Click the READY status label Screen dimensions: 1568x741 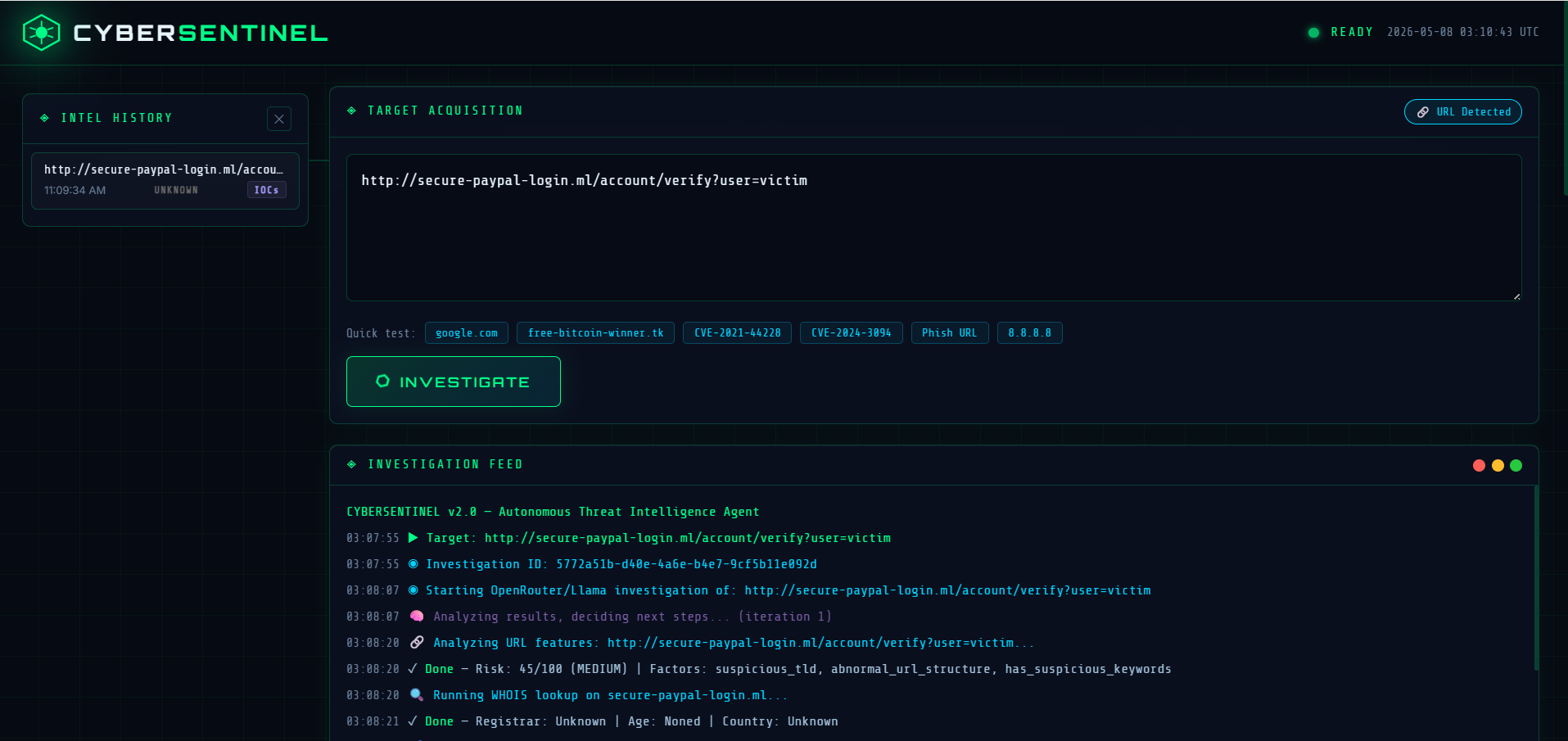(1351, 32)
